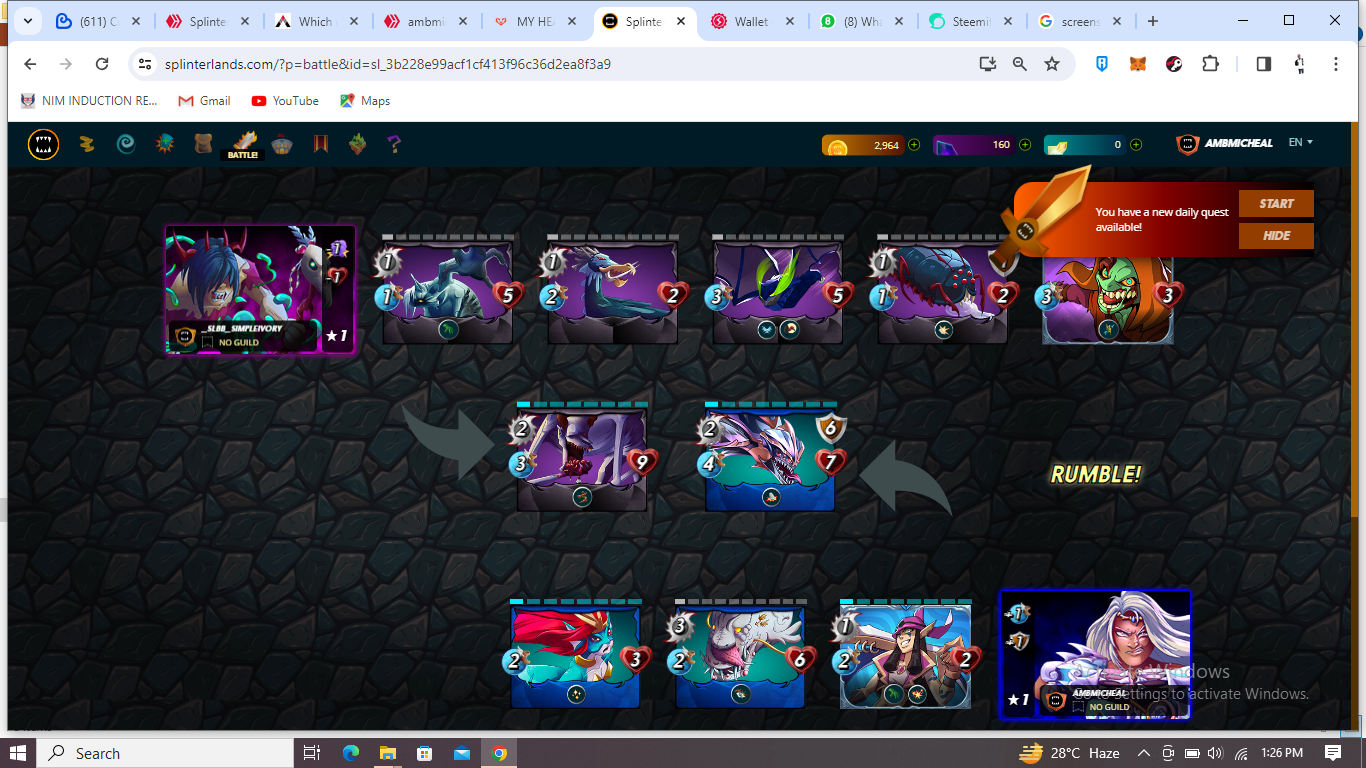Click the ability icon under mermaid card

coord(576,694)
